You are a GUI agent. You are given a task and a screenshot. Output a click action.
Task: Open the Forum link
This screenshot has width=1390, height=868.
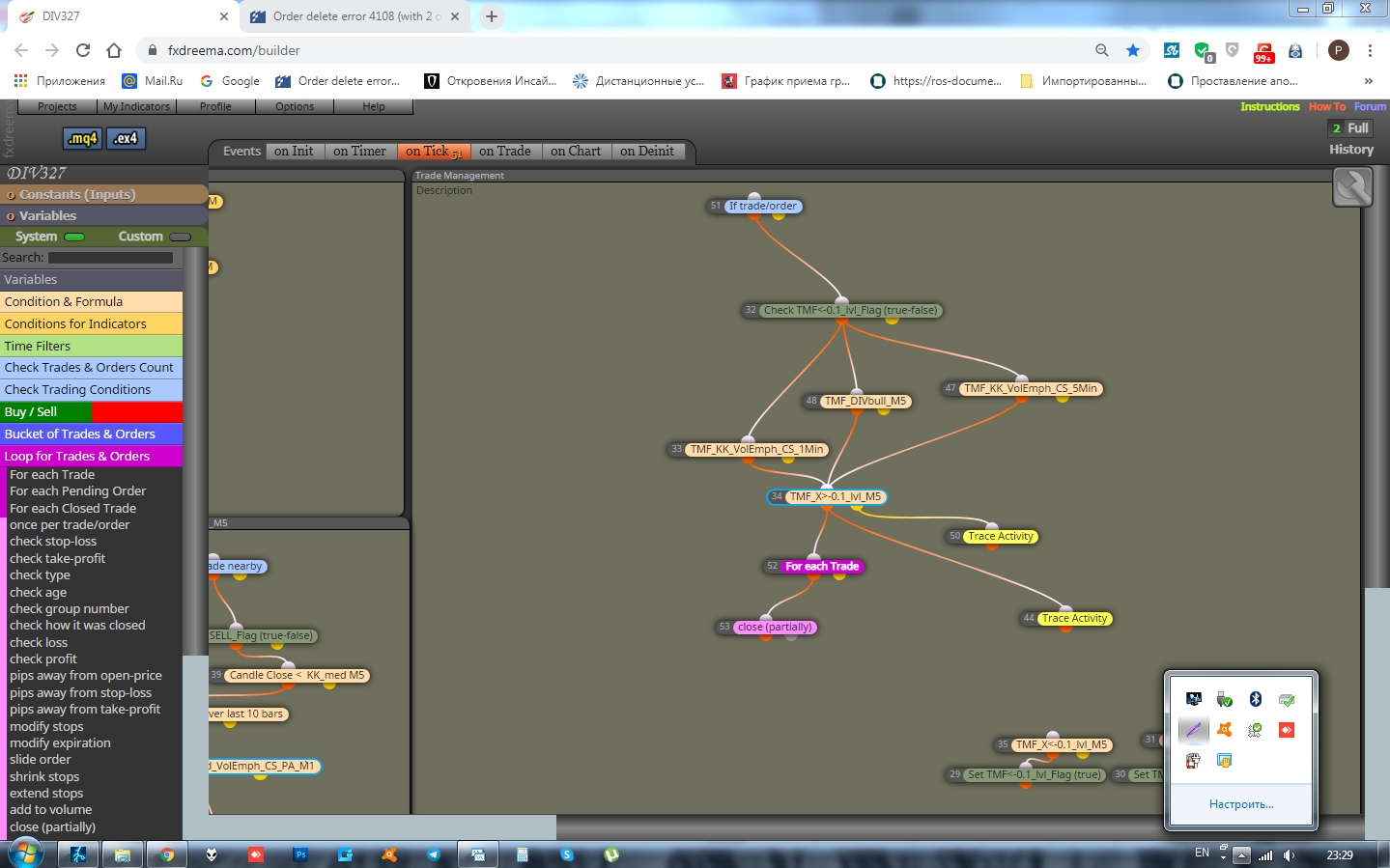tap(1370, 106)
